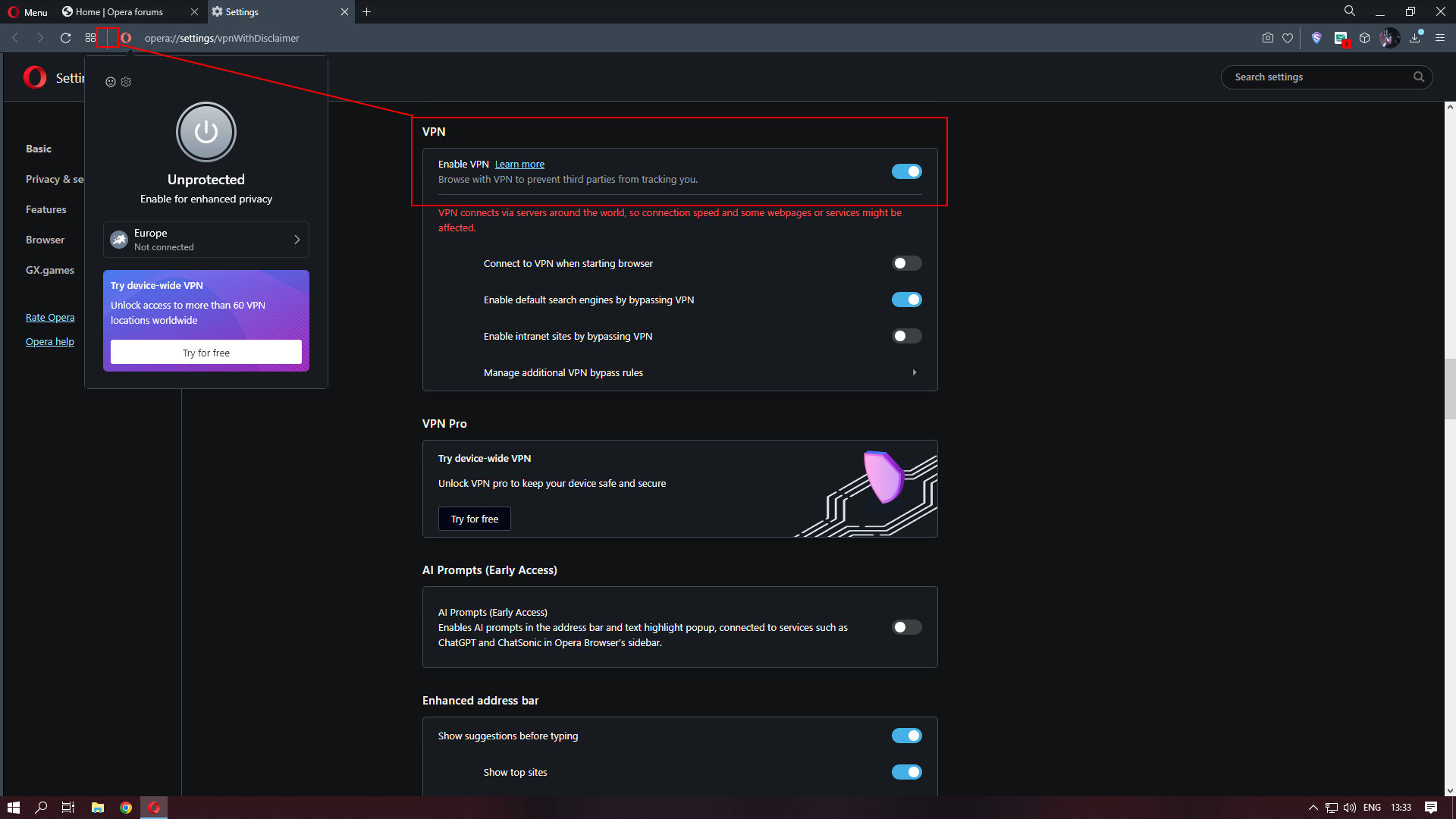The height and width of the screenshot is (819, 1456).
Task: Switch to the Opera forums tab
Action: (120, 12)
